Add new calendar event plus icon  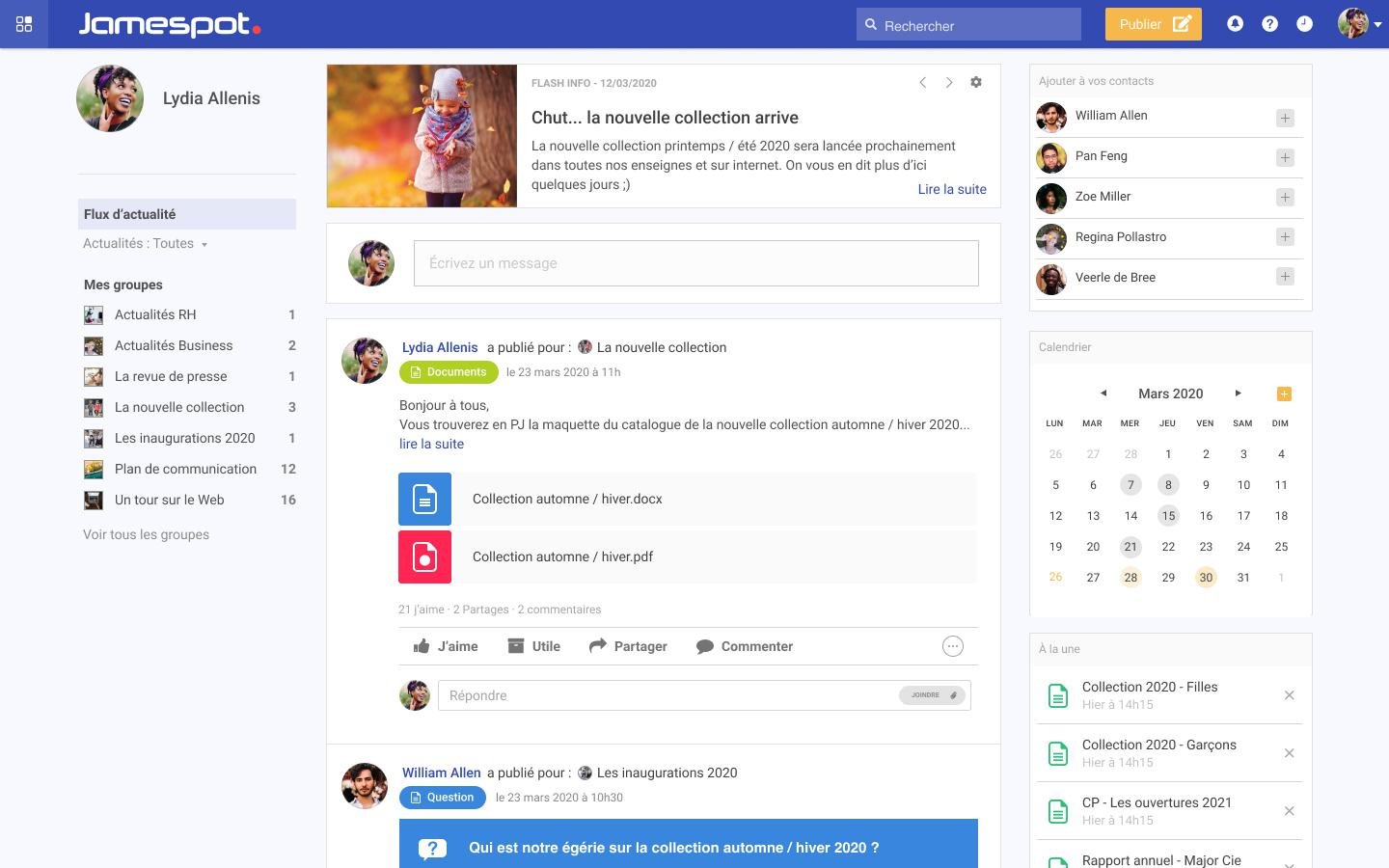click(1284, 393)
